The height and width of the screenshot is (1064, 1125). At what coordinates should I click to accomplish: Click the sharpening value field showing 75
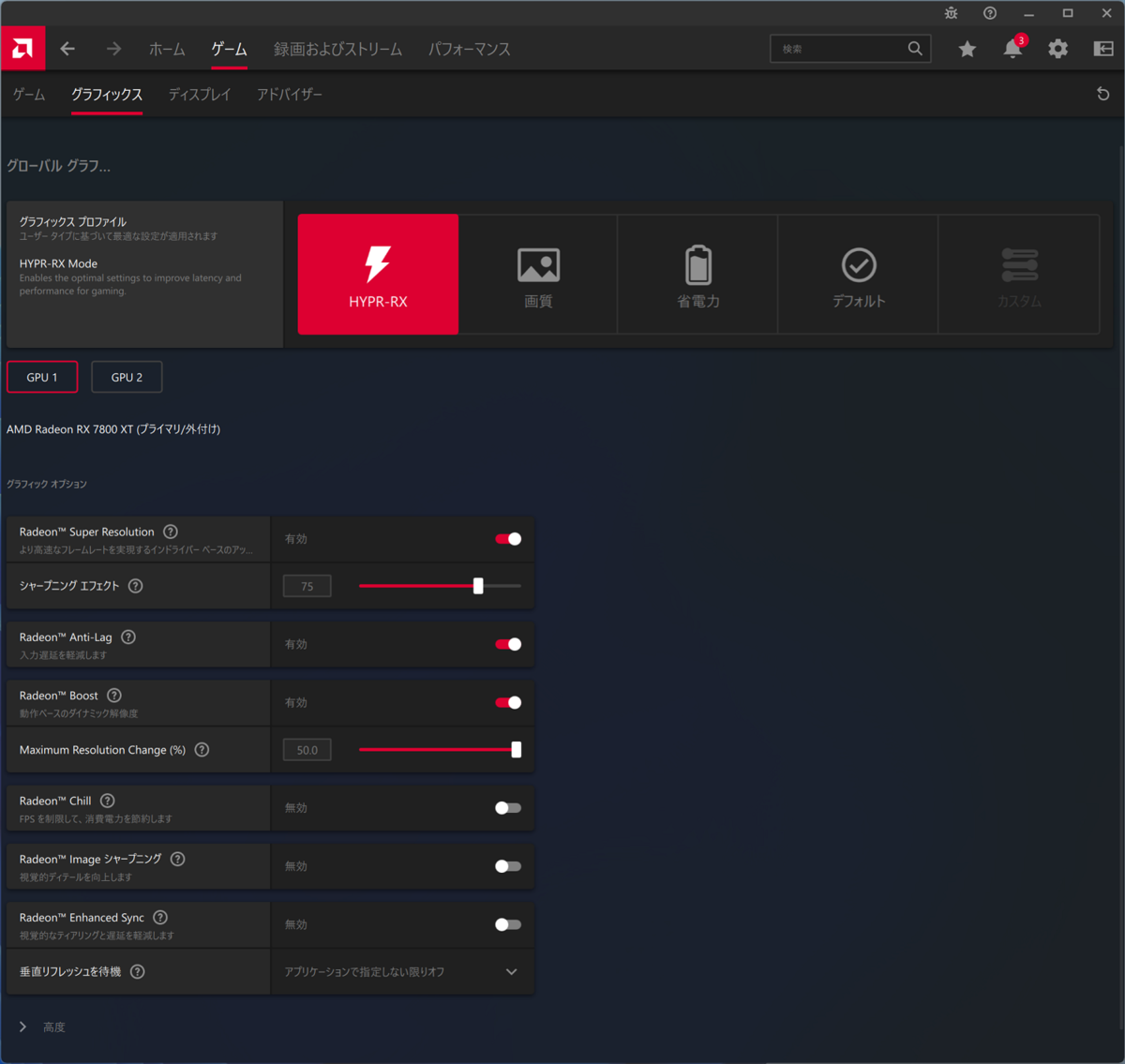(307, 586)
